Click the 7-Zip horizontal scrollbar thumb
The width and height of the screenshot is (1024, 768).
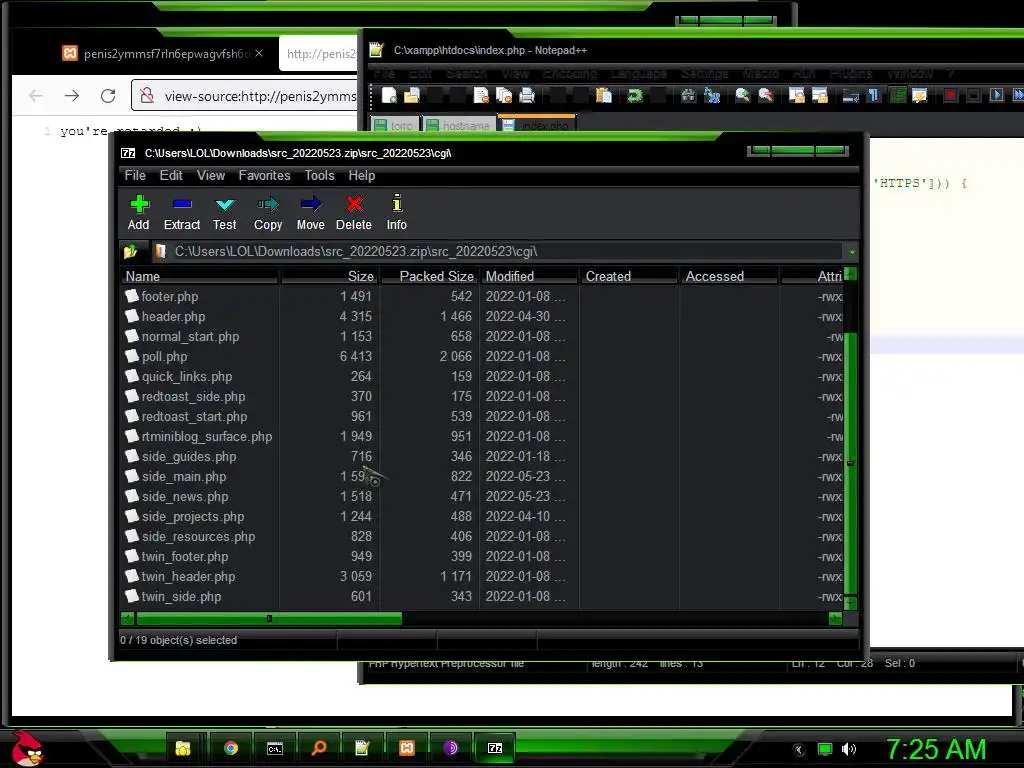point(269,618)
